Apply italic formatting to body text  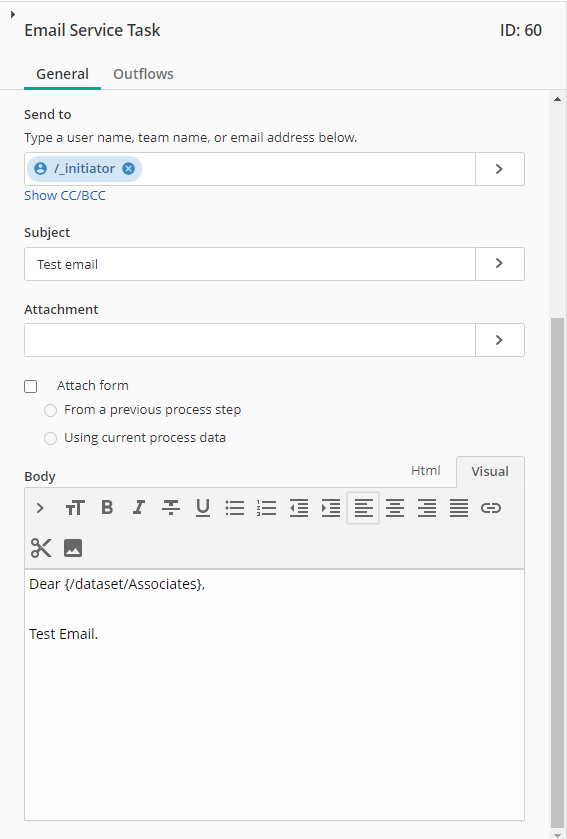pyautogui.click(x=139, y=507)
